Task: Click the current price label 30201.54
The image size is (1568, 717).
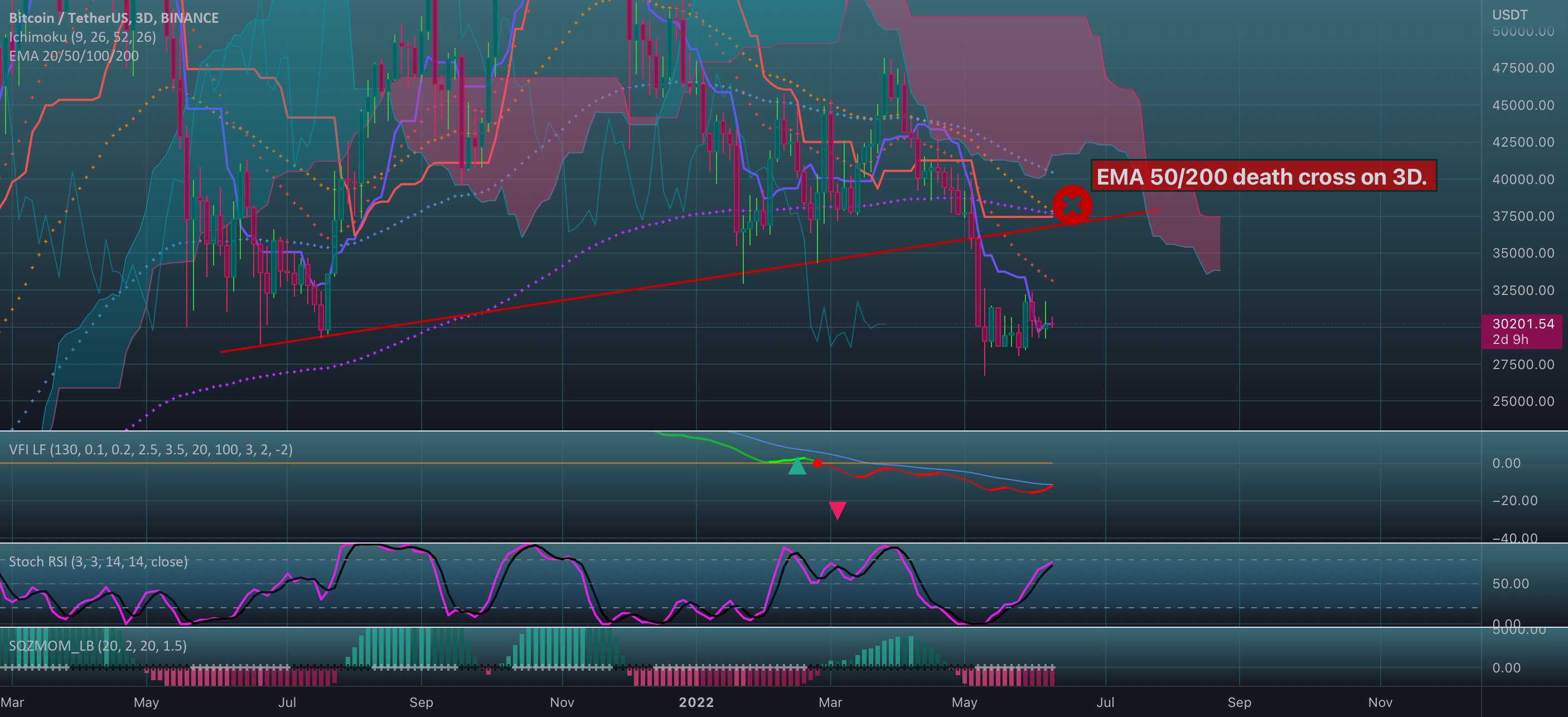Action: pos(1523,324)
